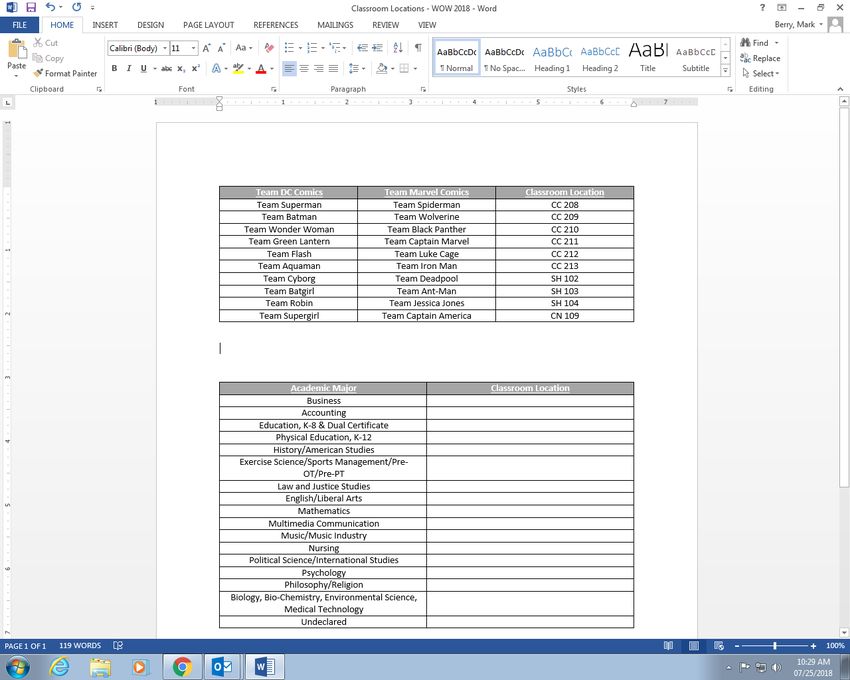Screen dimensions: 850x680
Task: Expand bullets list dropdown arrow
Action: [x=300, y=48]
